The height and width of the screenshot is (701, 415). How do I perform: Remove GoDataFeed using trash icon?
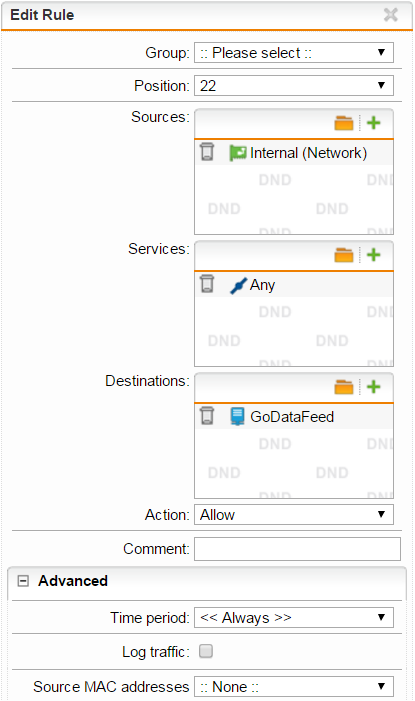(x=207, y=416)
